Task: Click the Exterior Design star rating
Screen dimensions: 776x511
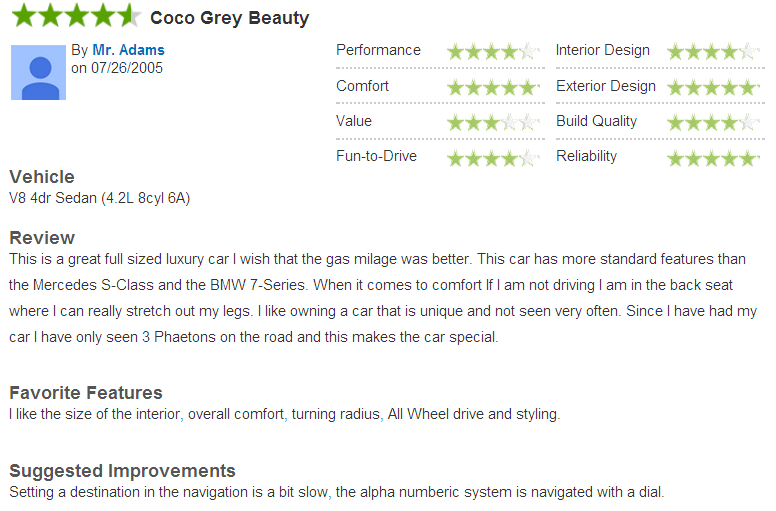Action: click(713, 88)
